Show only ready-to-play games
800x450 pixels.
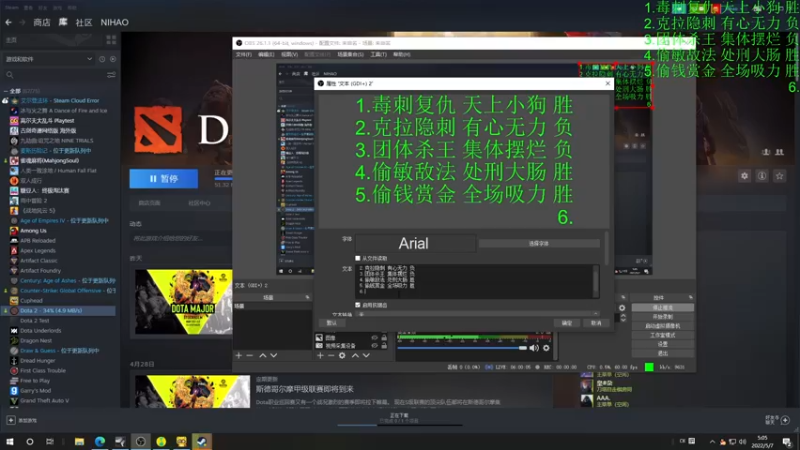(113, 59)
